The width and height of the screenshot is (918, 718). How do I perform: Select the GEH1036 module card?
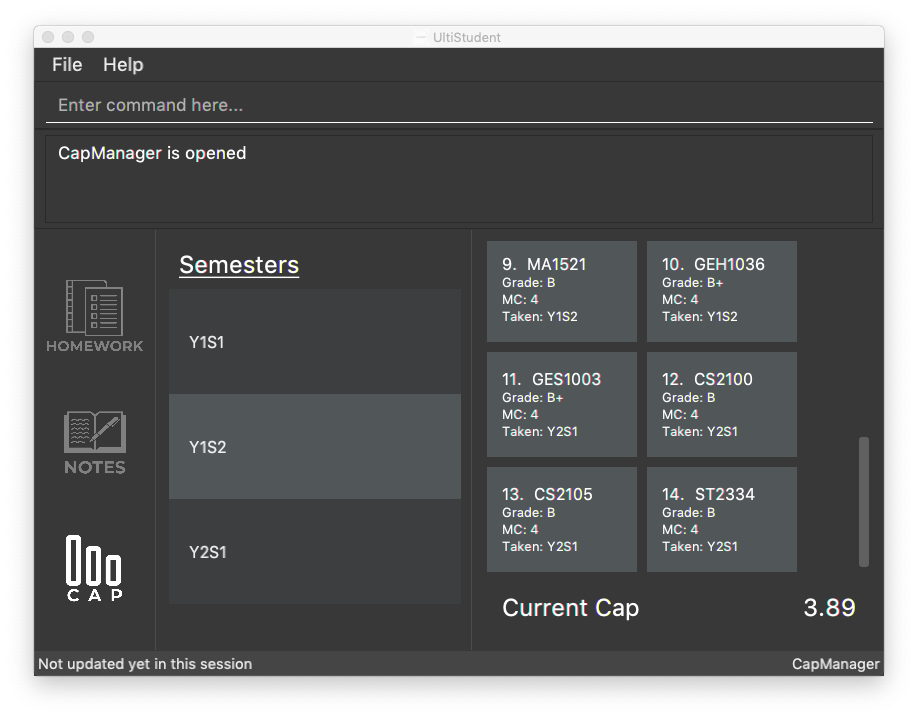(x=721, y=291)
